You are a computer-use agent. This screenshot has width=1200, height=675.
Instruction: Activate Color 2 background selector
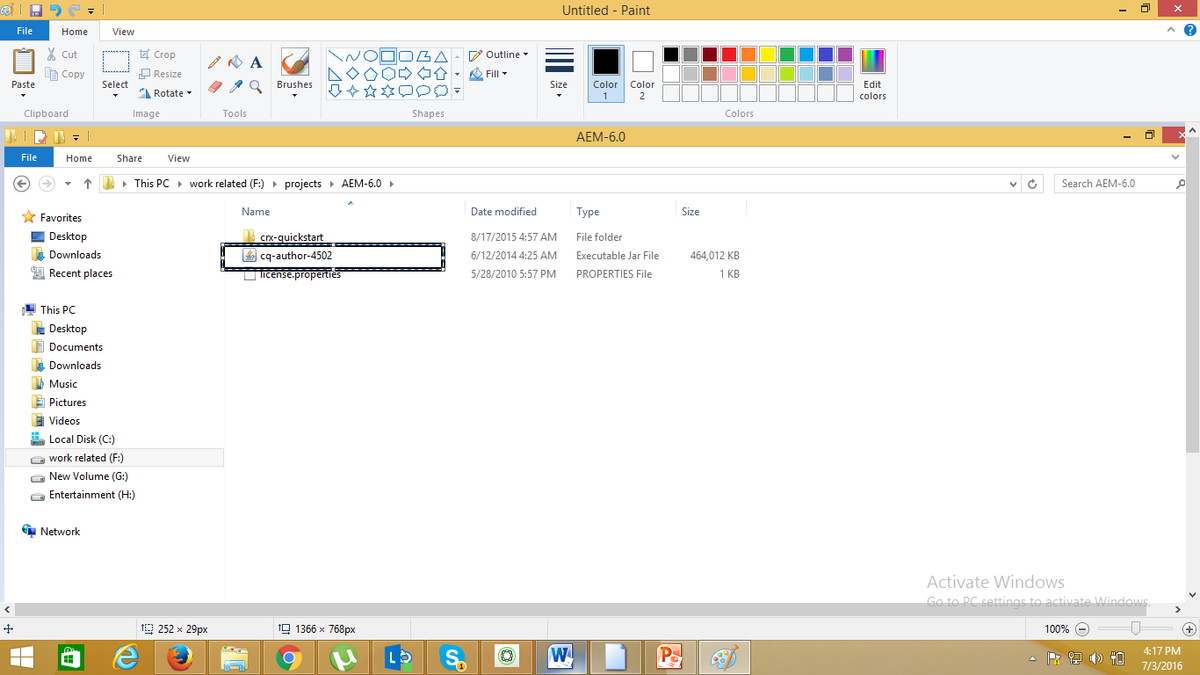642,73
